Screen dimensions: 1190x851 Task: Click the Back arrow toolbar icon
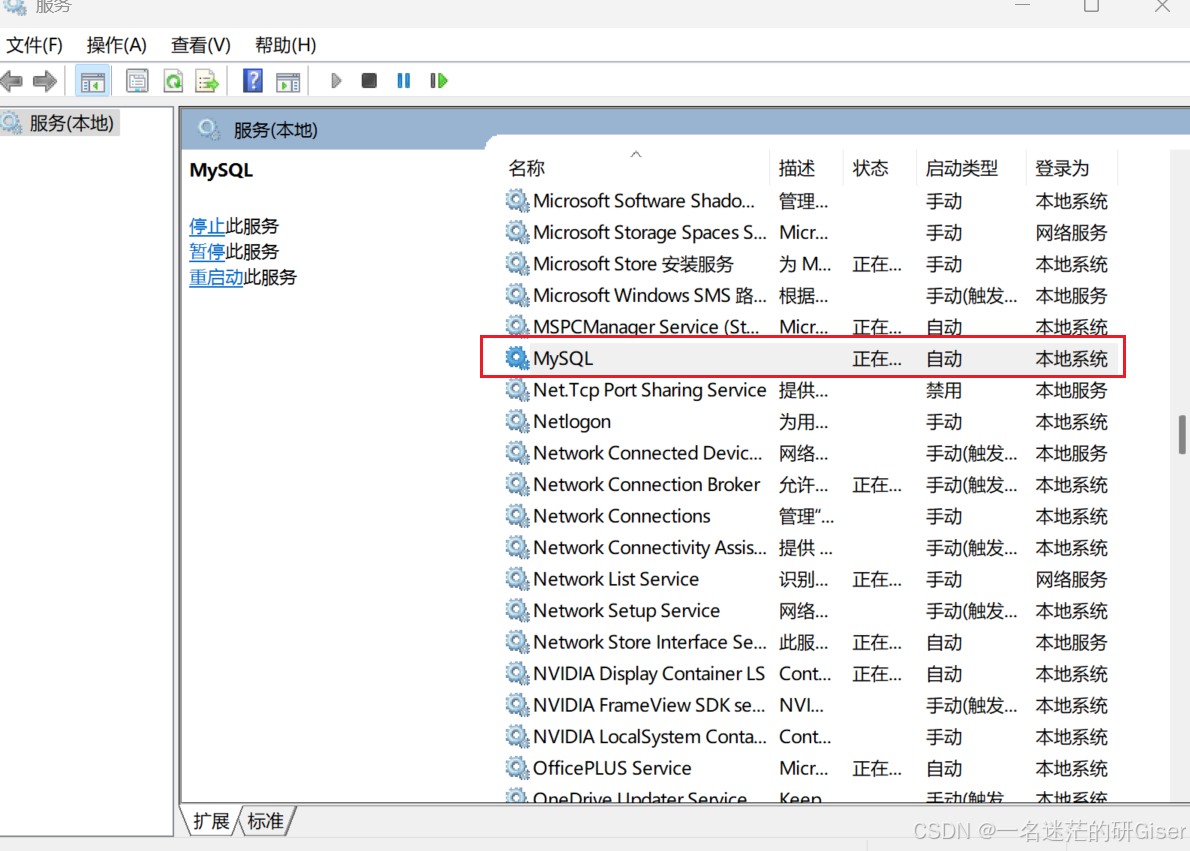11,80
